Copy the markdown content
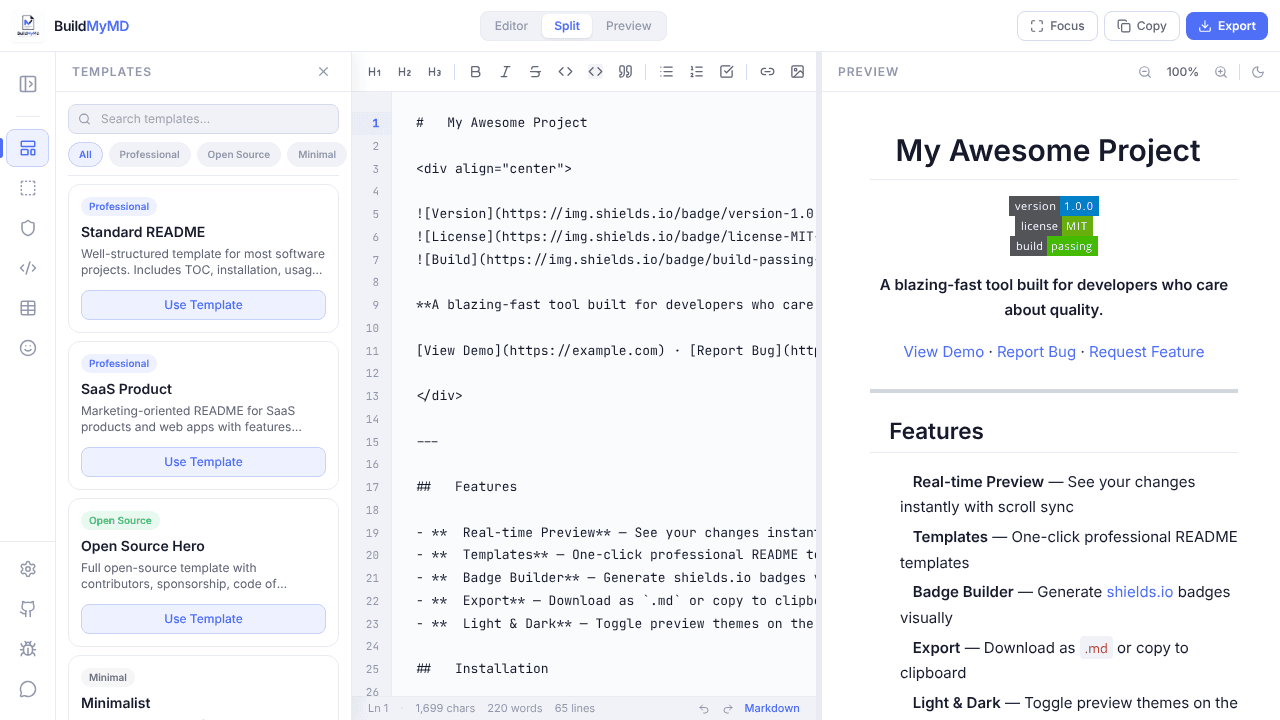 [x=1142, y=26]
